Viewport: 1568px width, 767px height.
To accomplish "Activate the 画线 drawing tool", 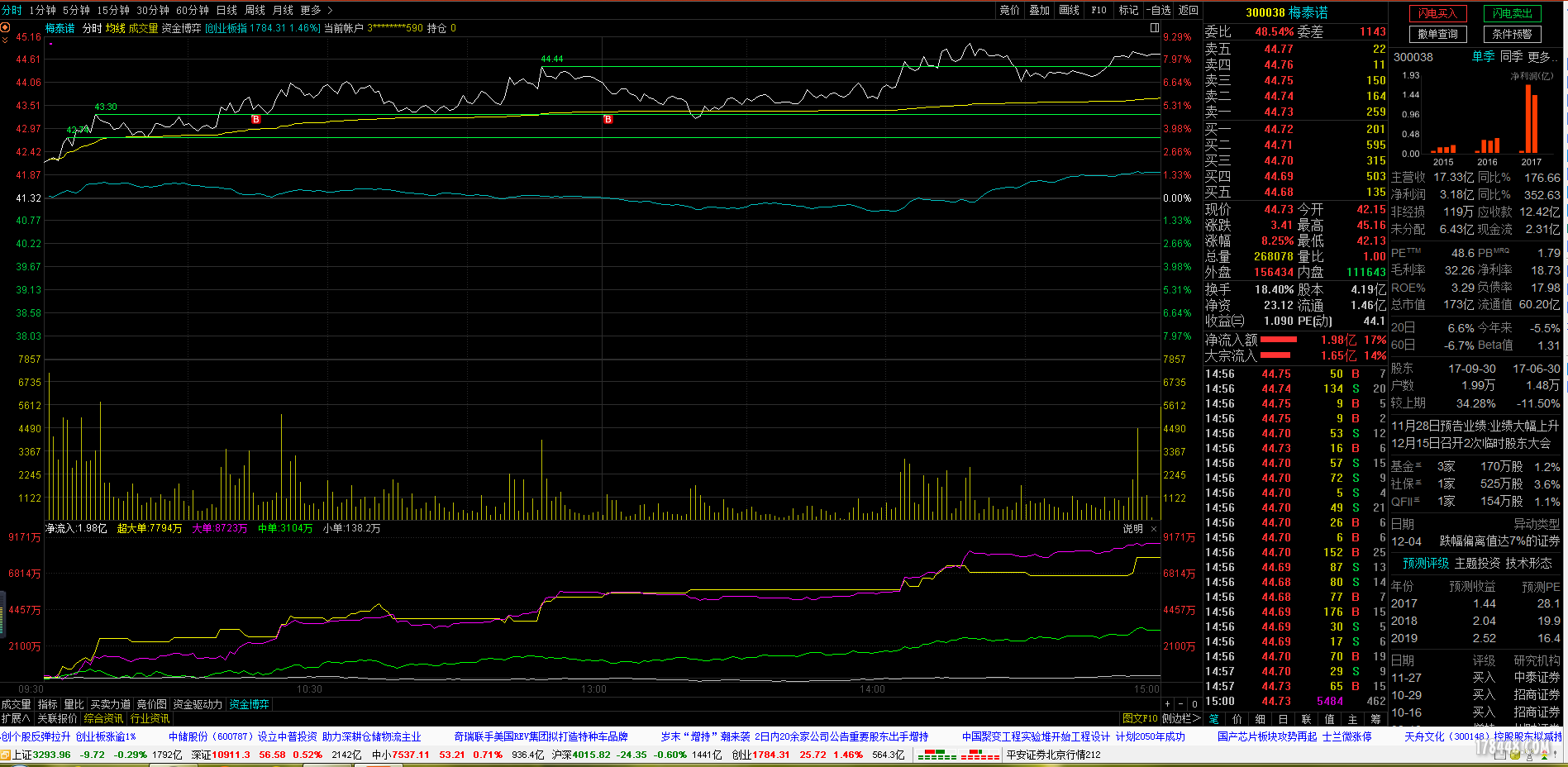I will tap(1069, 10).
